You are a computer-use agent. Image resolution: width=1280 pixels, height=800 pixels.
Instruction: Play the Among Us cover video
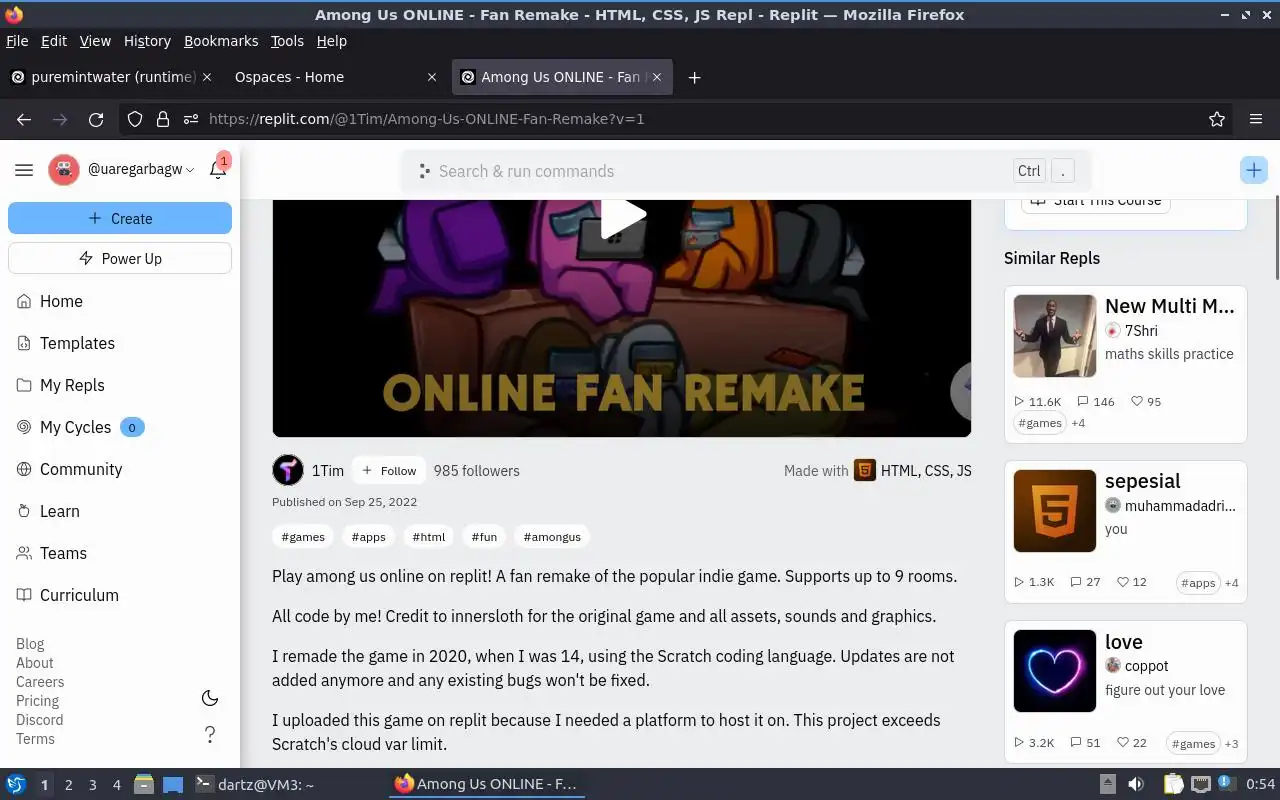[x=622, y=217]
